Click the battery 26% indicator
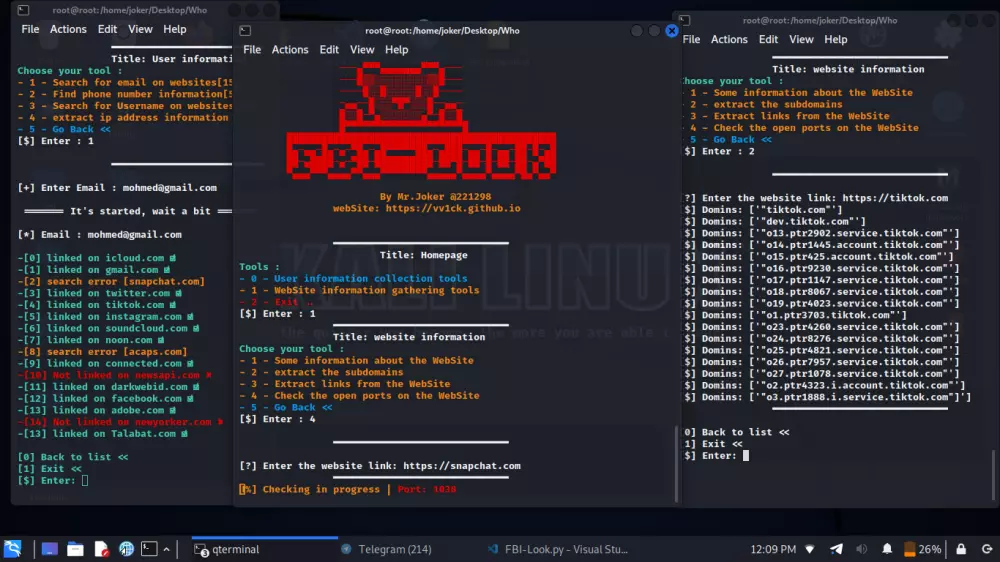 click(922, 549)
